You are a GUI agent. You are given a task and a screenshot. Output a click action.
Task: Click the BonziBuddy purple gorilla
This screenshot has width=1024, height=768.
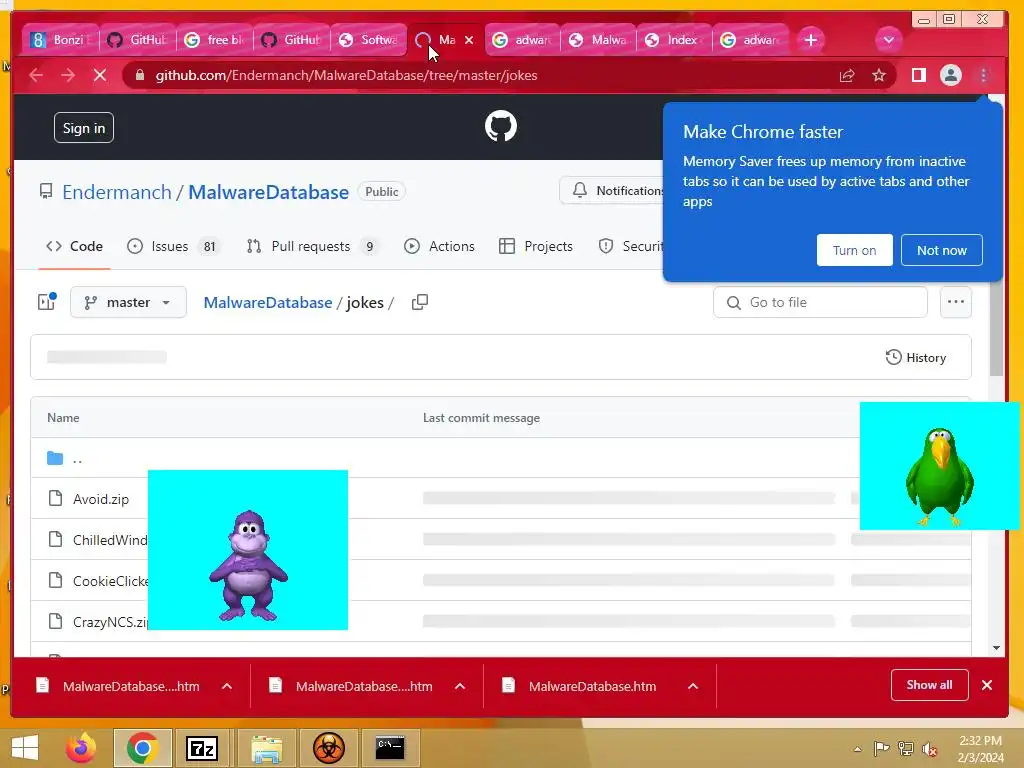click(x=248, y=566)
